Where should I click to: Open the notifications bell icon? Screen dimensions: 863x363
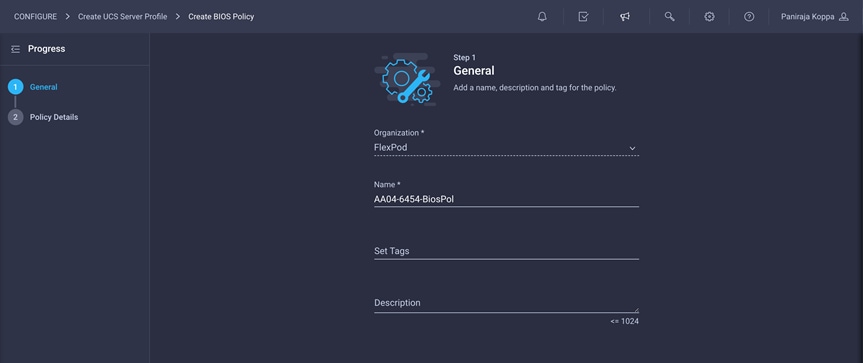[x=542, y=16]
